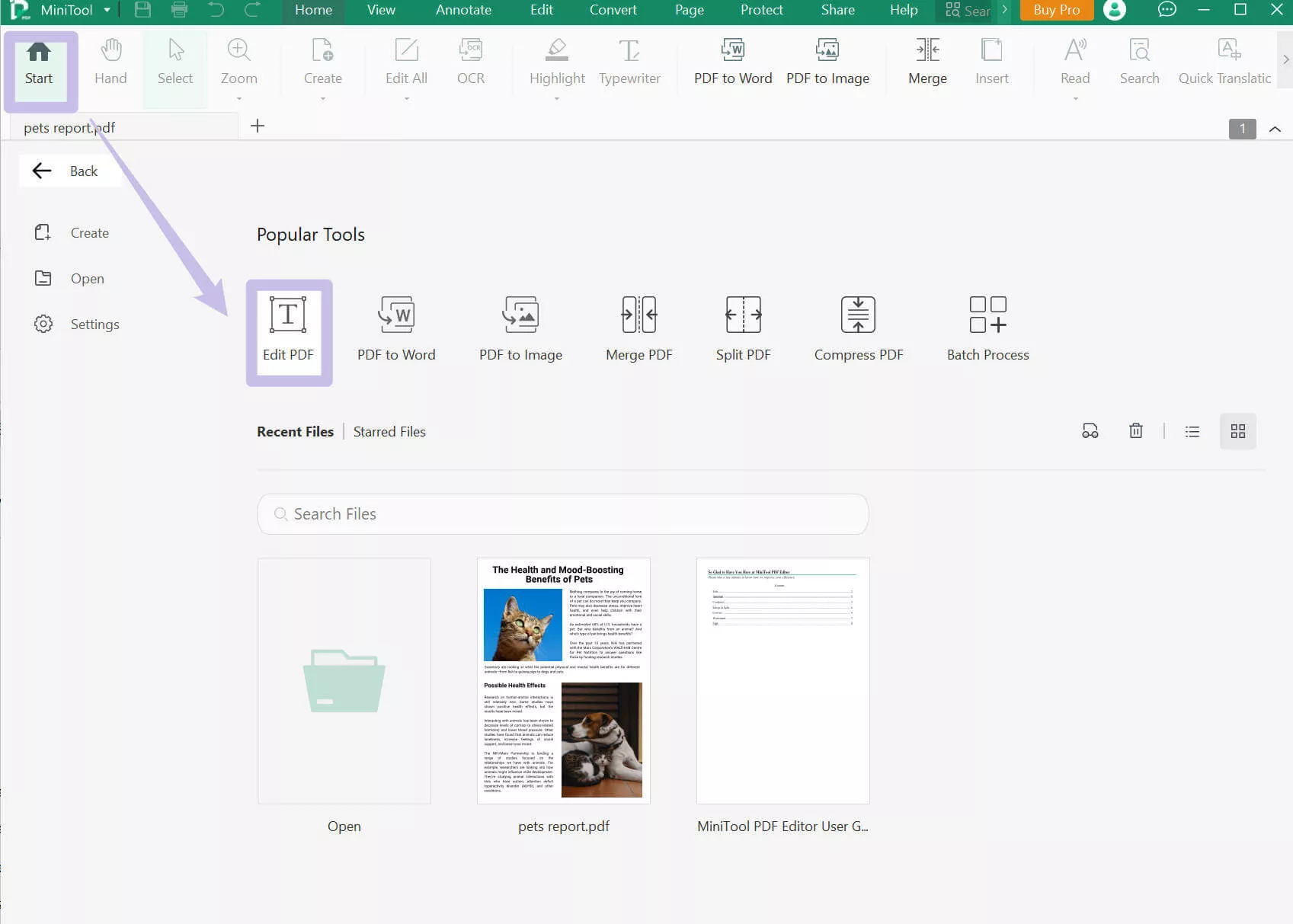This screenshot has height=924, width=1293.
Task: Open Compress PDF from Popular Tools
Action: click(858, 328)
